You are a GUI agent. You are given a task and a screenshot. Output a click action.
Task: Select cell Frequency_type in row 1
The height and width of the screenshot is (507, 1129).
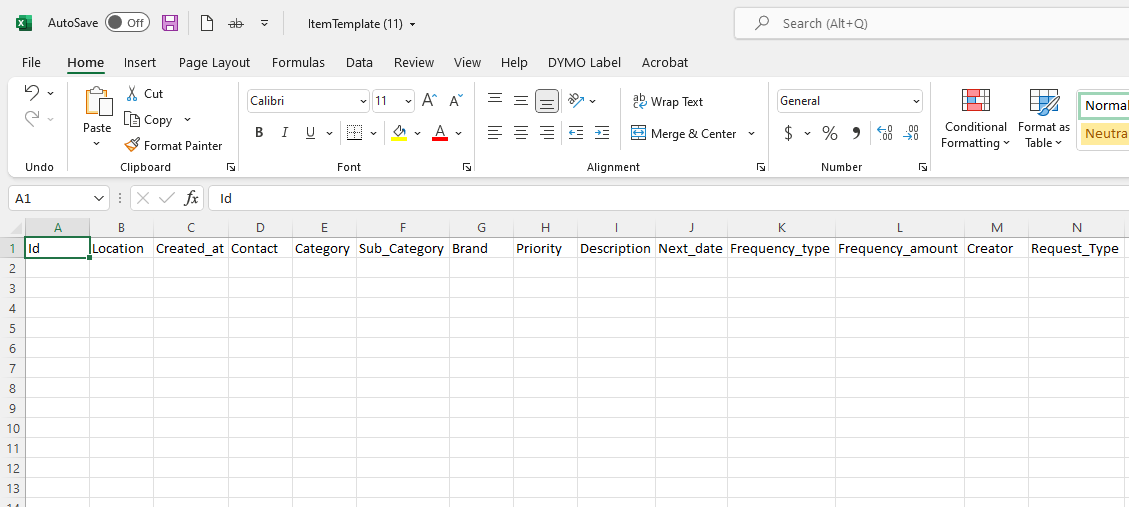click(x=781, y=248)
